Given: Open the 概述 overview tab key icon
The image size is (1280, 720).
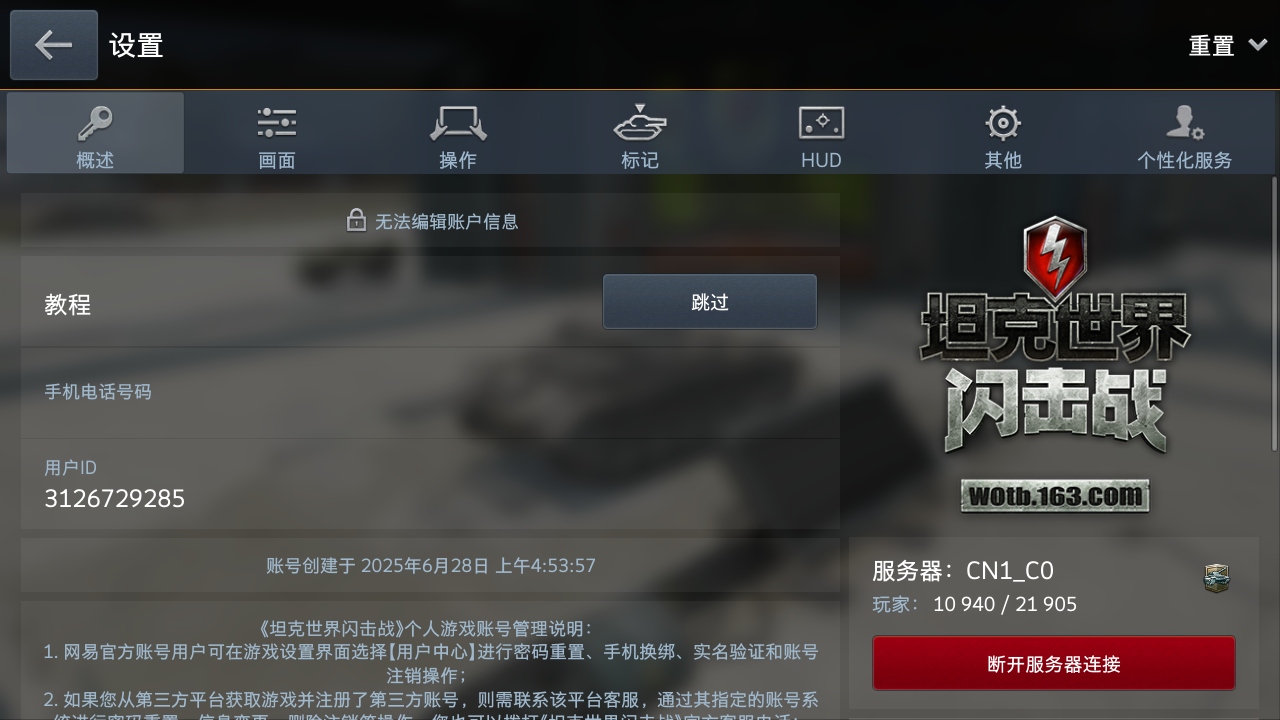Looking at the screenshot, I should pos(95,123).
